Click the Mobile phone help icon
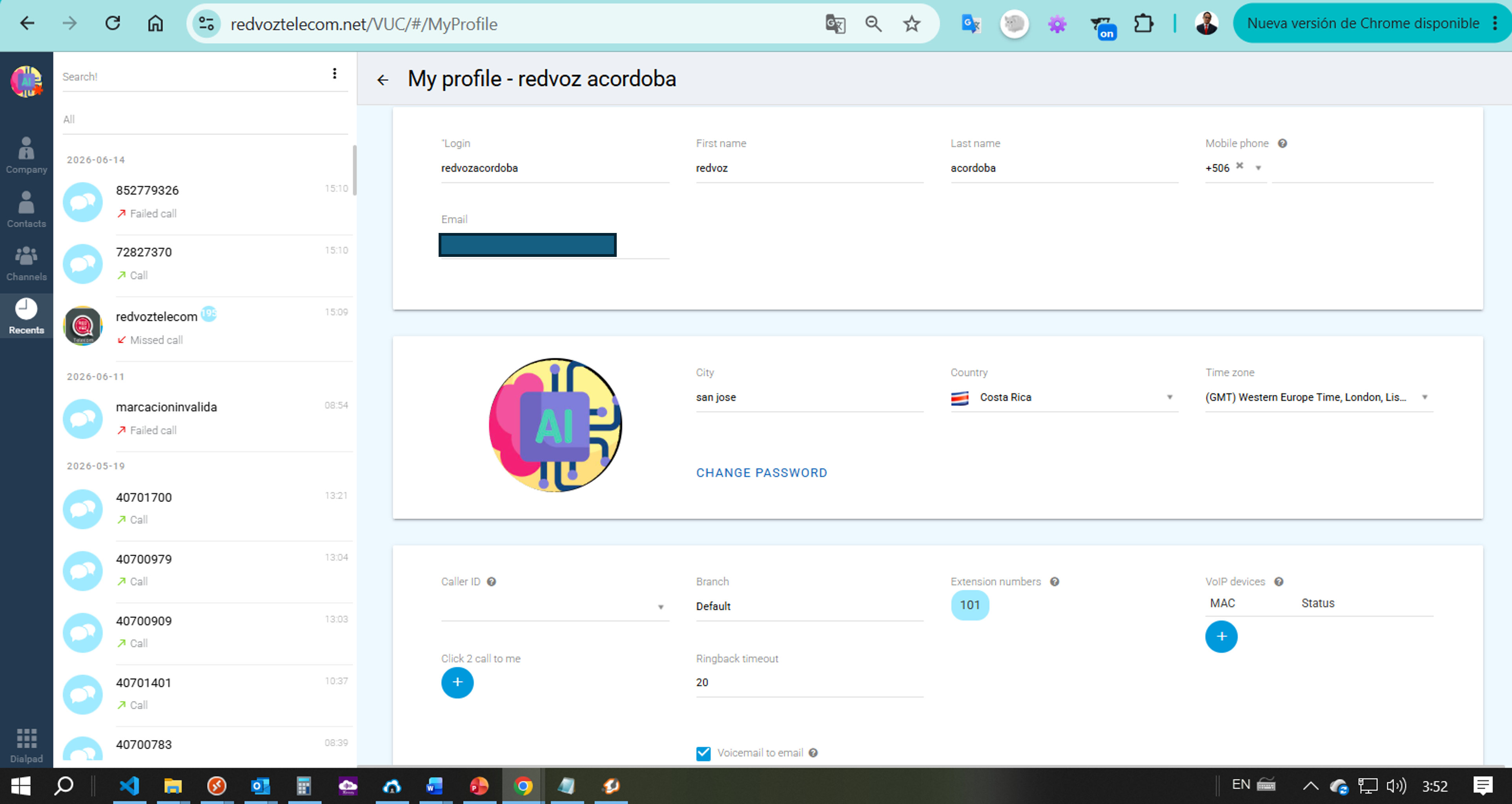This screenshot has width=1512, height=804. (x=1282, y=143)
